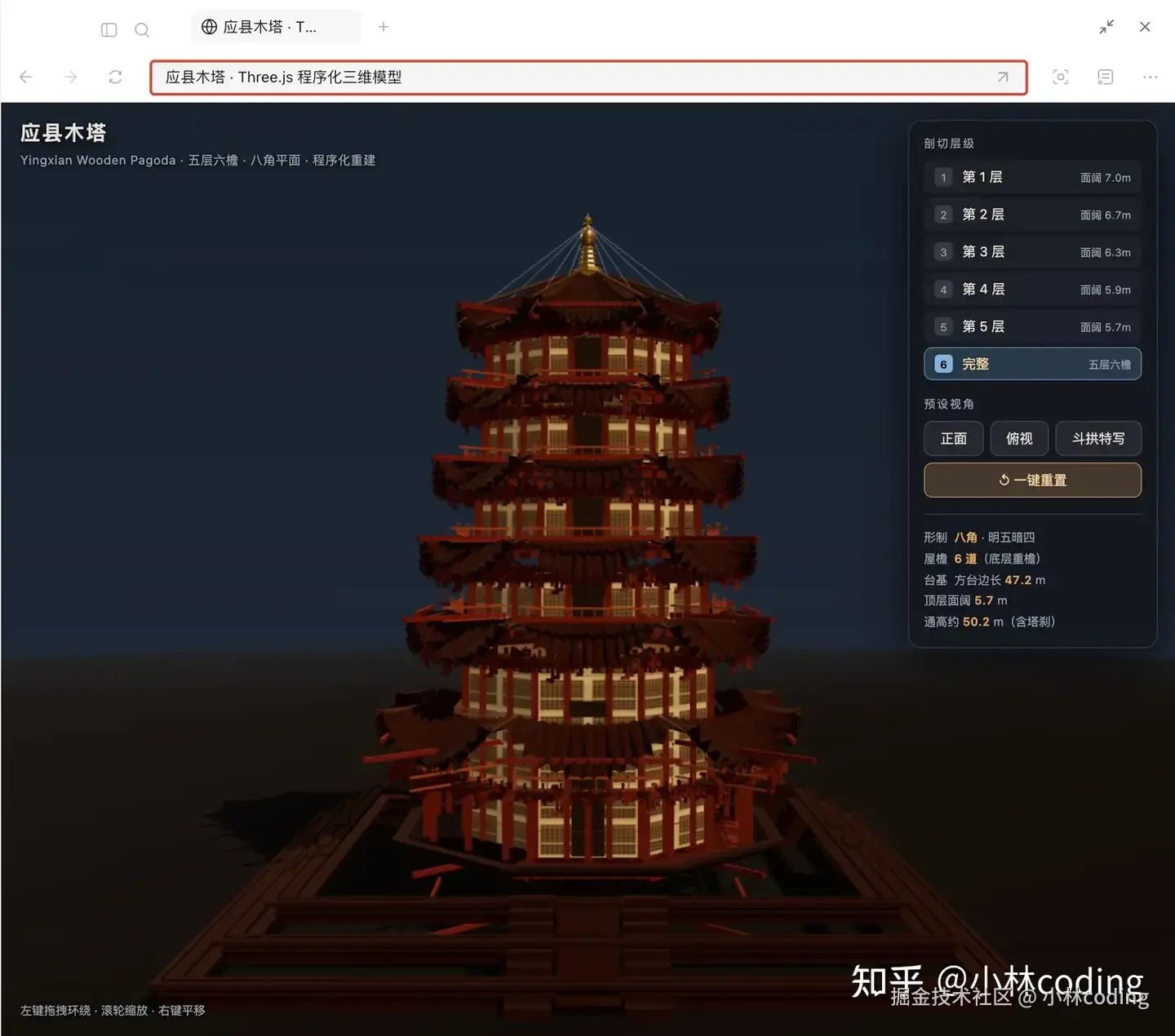This screenshot has width=1175, height=1036.
Task: Select the 完整 full pagoda option
Action: click(x=1032, y=364)
